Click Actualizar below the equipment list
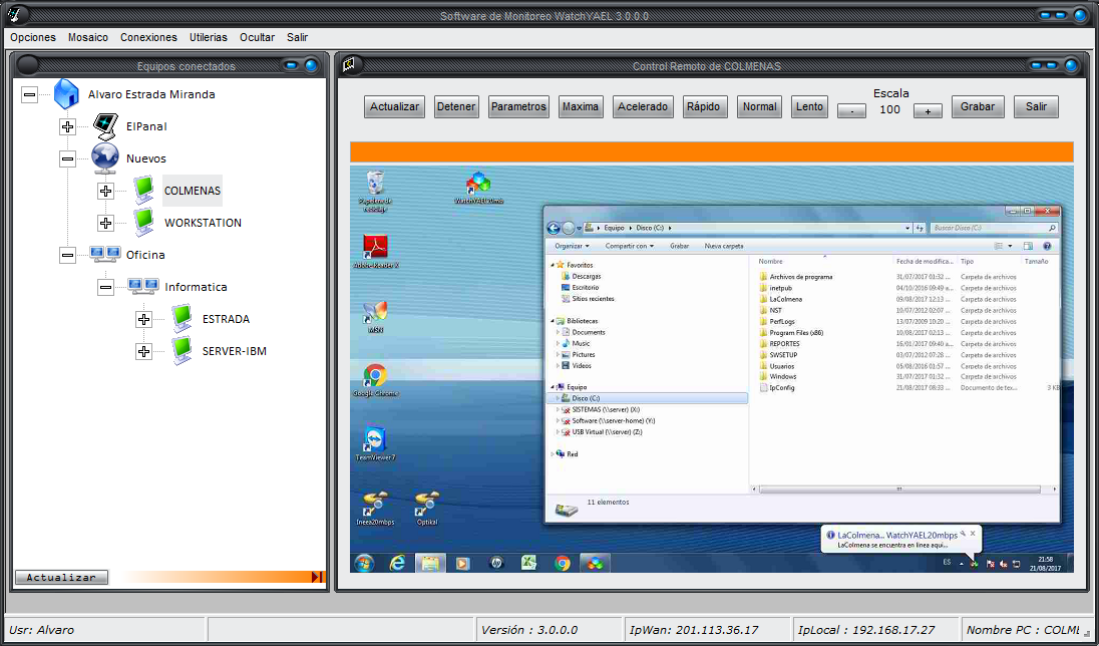This screenshot has height=646, width=1099. coord(61,577)
